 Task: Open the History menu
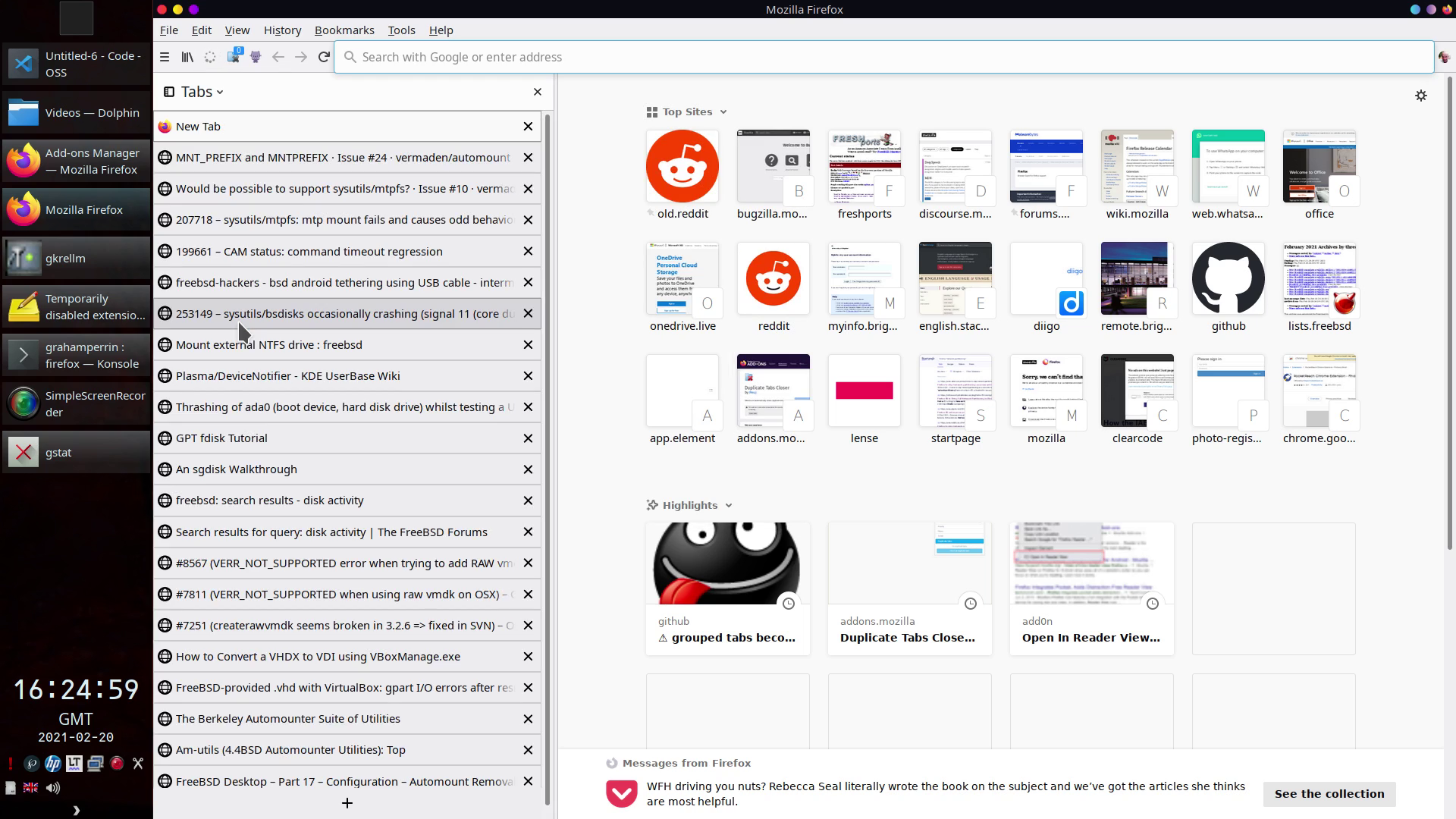click(283, 30)
